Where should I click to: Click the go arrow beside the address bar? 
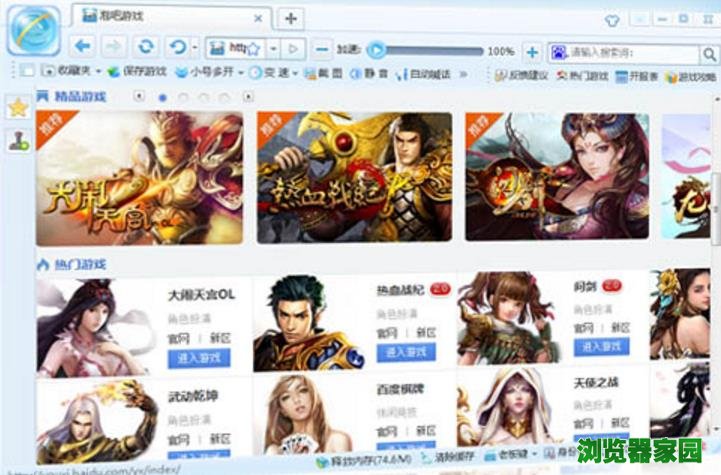click(293, 48)
